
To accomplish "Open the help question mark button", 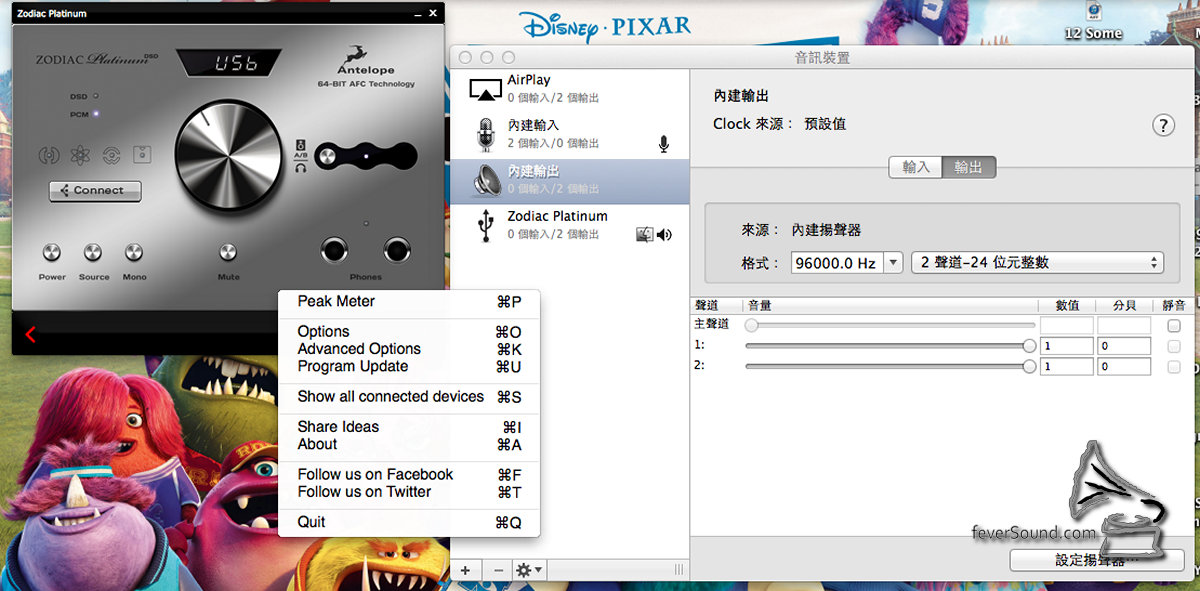I will point(1163,125).
